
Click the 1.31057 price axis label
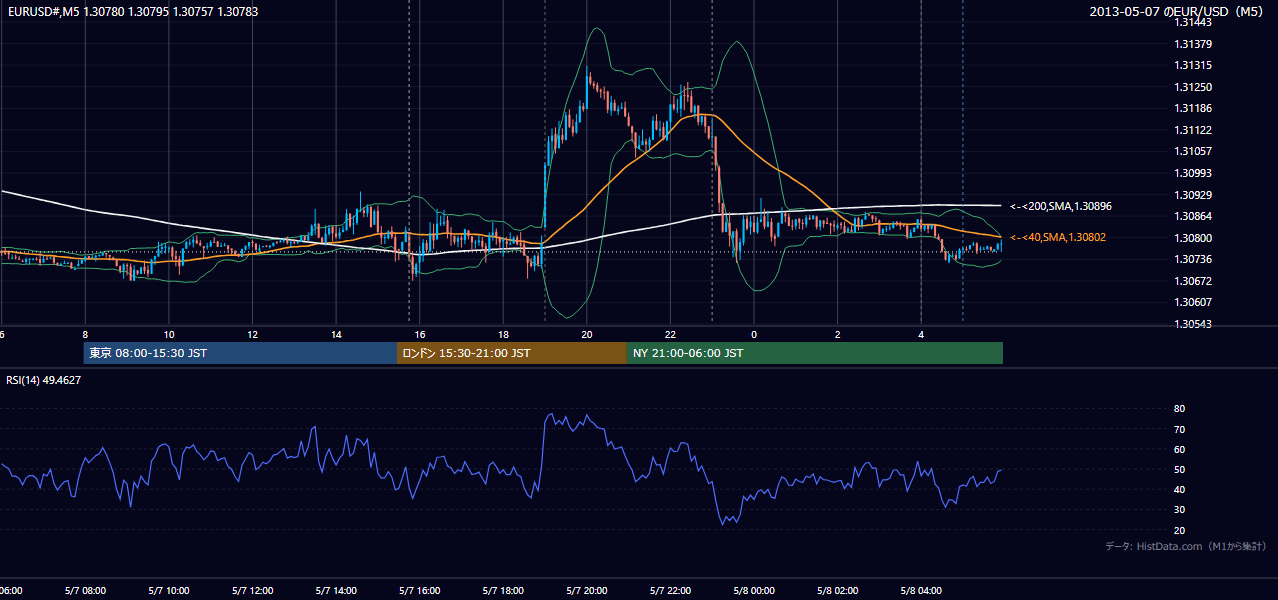pos(1193,151)
